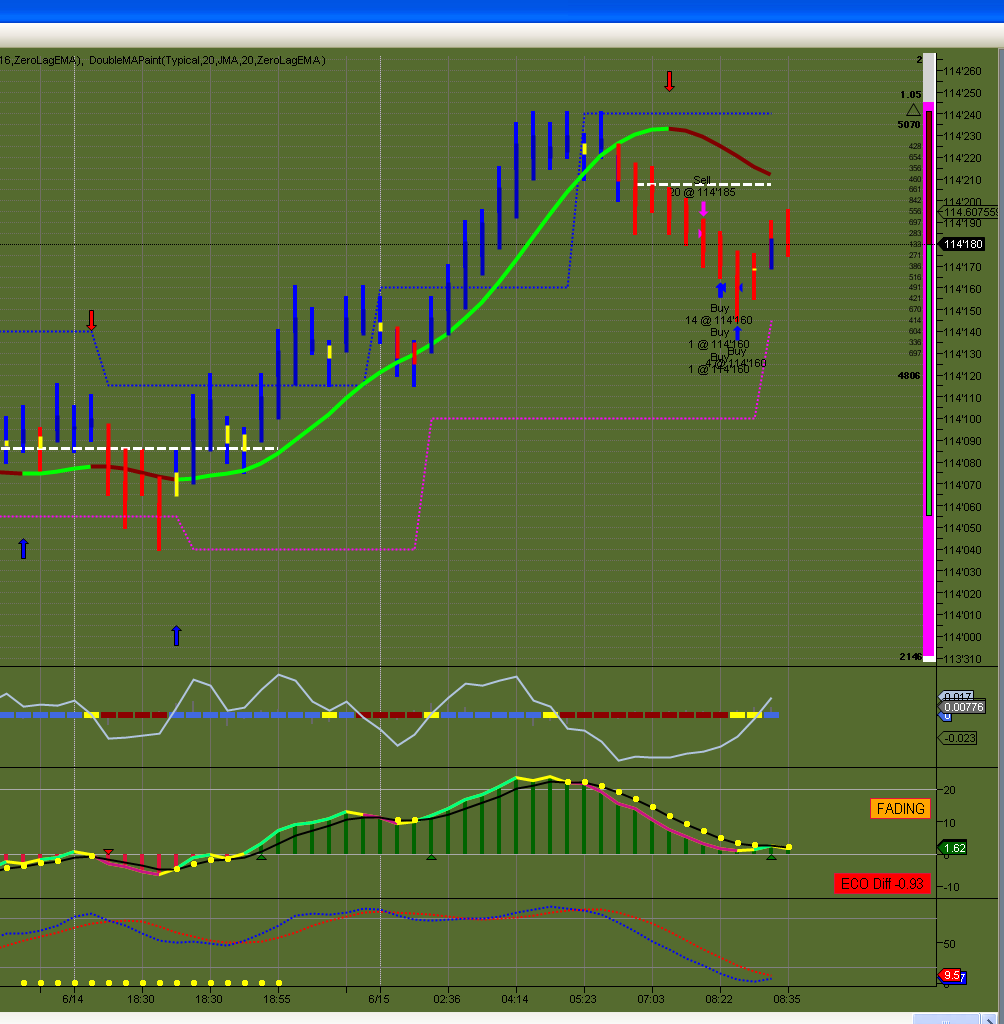Click the red down arrow near the 6/14 line
Image resolution: width=1004 pixels, height=1024 pixels.
[91, 320]
